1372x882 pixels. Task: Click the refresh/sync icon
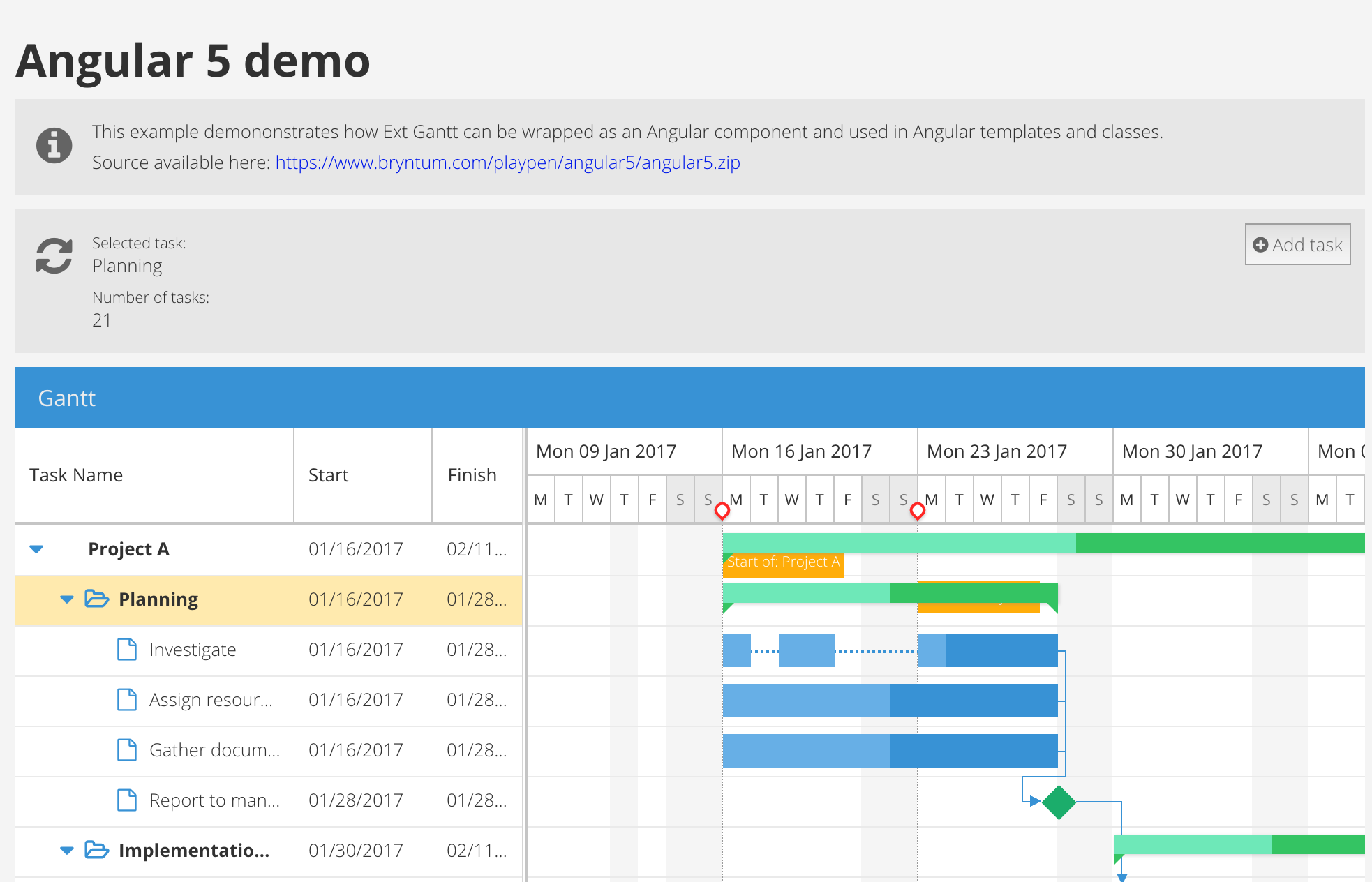click(54, 255)
